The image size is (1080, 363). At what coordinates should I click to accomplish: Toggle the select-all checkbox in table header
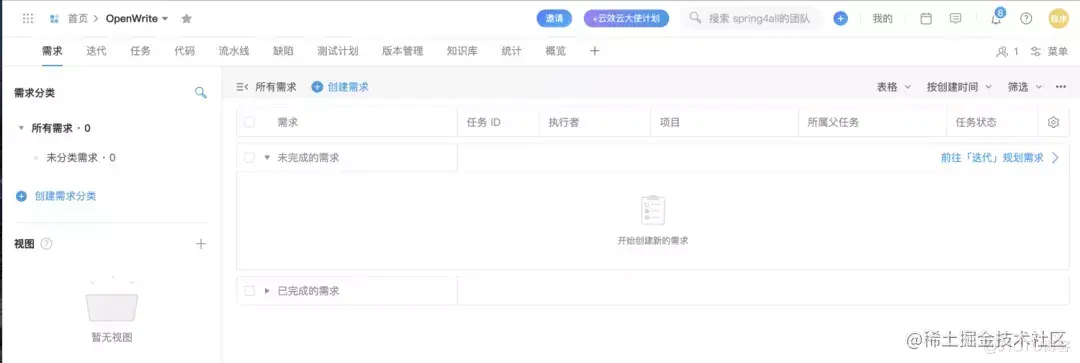249,123
